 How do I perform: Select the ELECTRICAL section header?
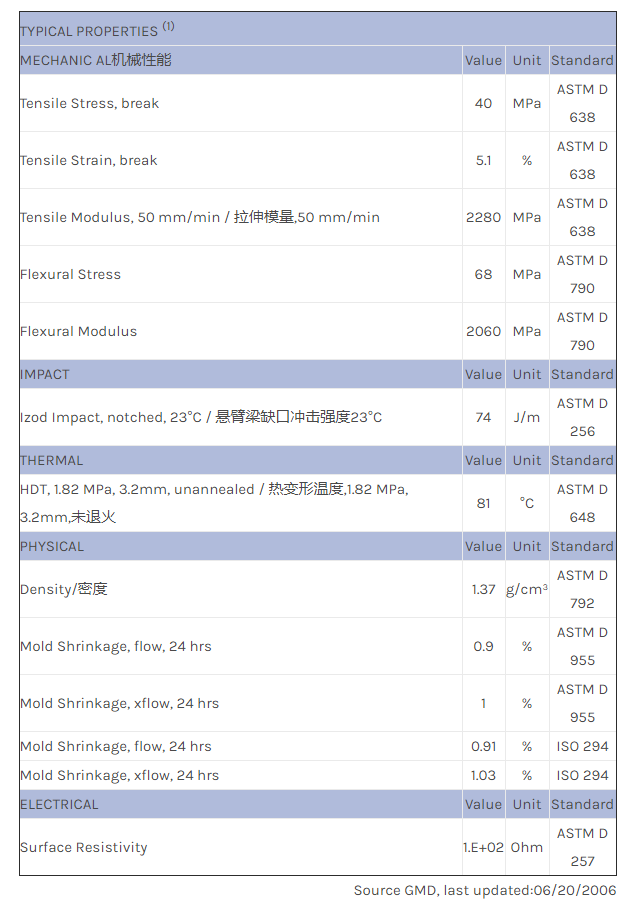pyautogui.click(x=59, y=804)
